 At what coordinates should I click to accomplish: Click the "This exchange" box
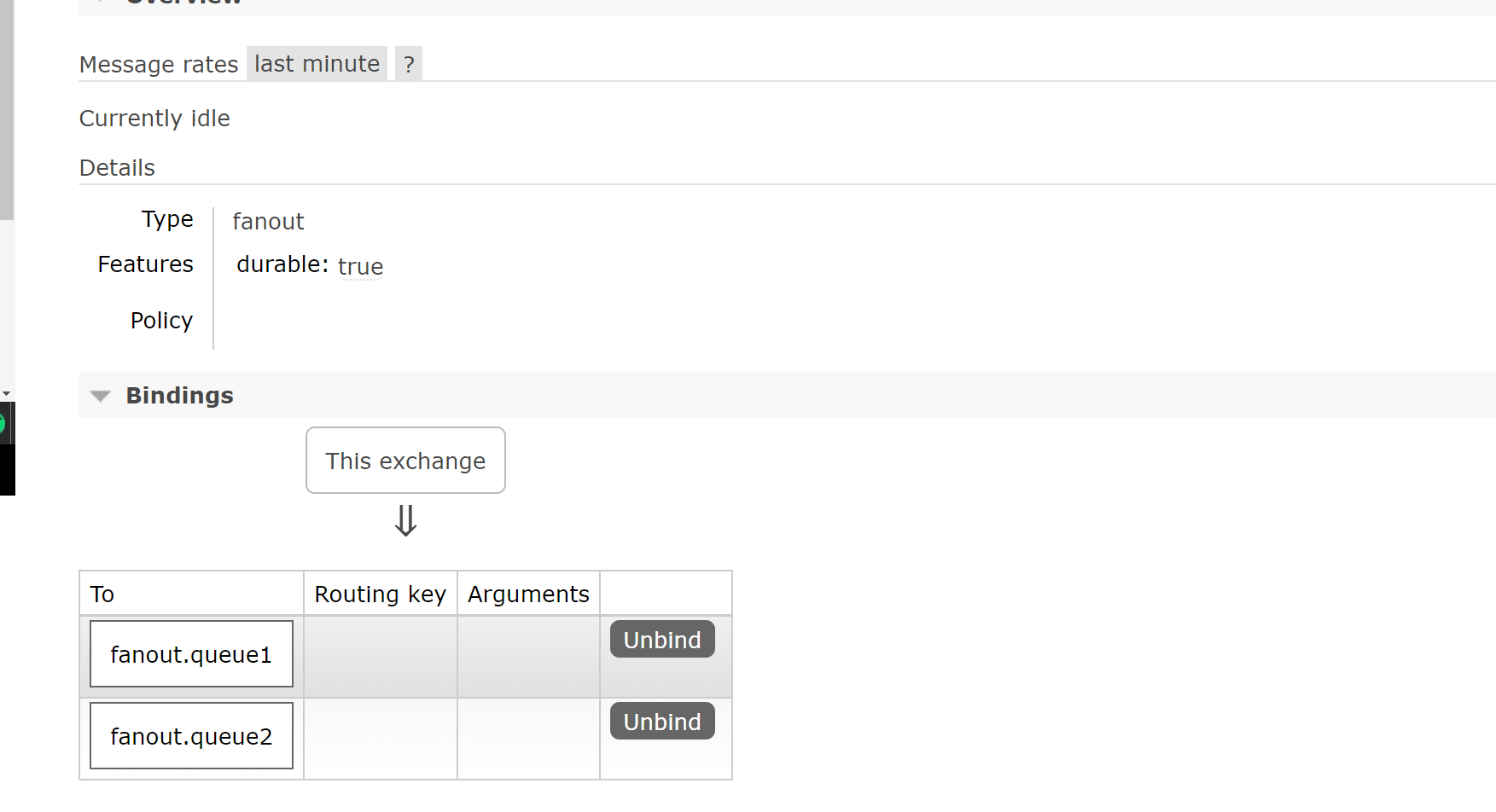point(405,461)
